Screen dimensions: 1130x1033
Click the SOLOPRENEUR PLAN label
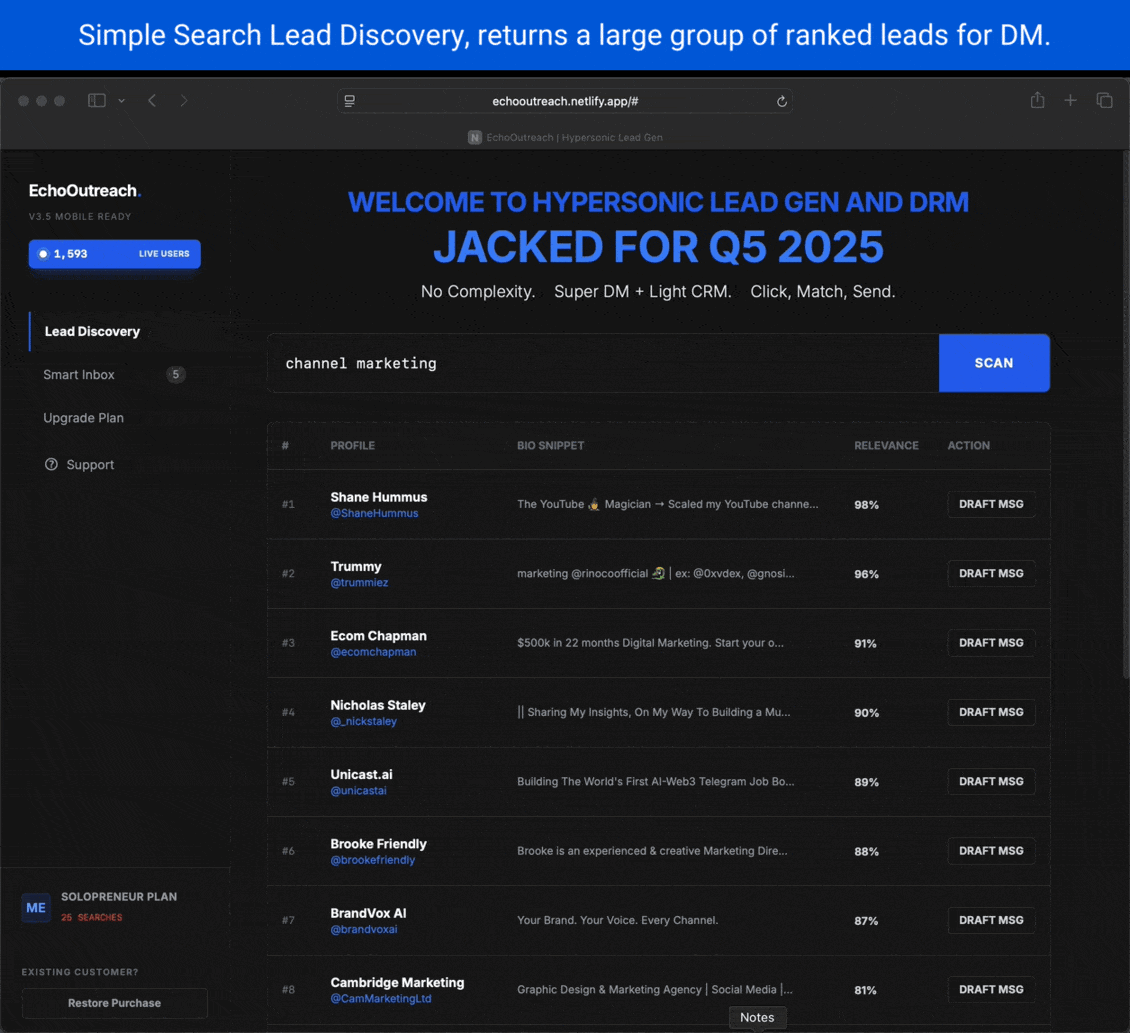(119, 897)
